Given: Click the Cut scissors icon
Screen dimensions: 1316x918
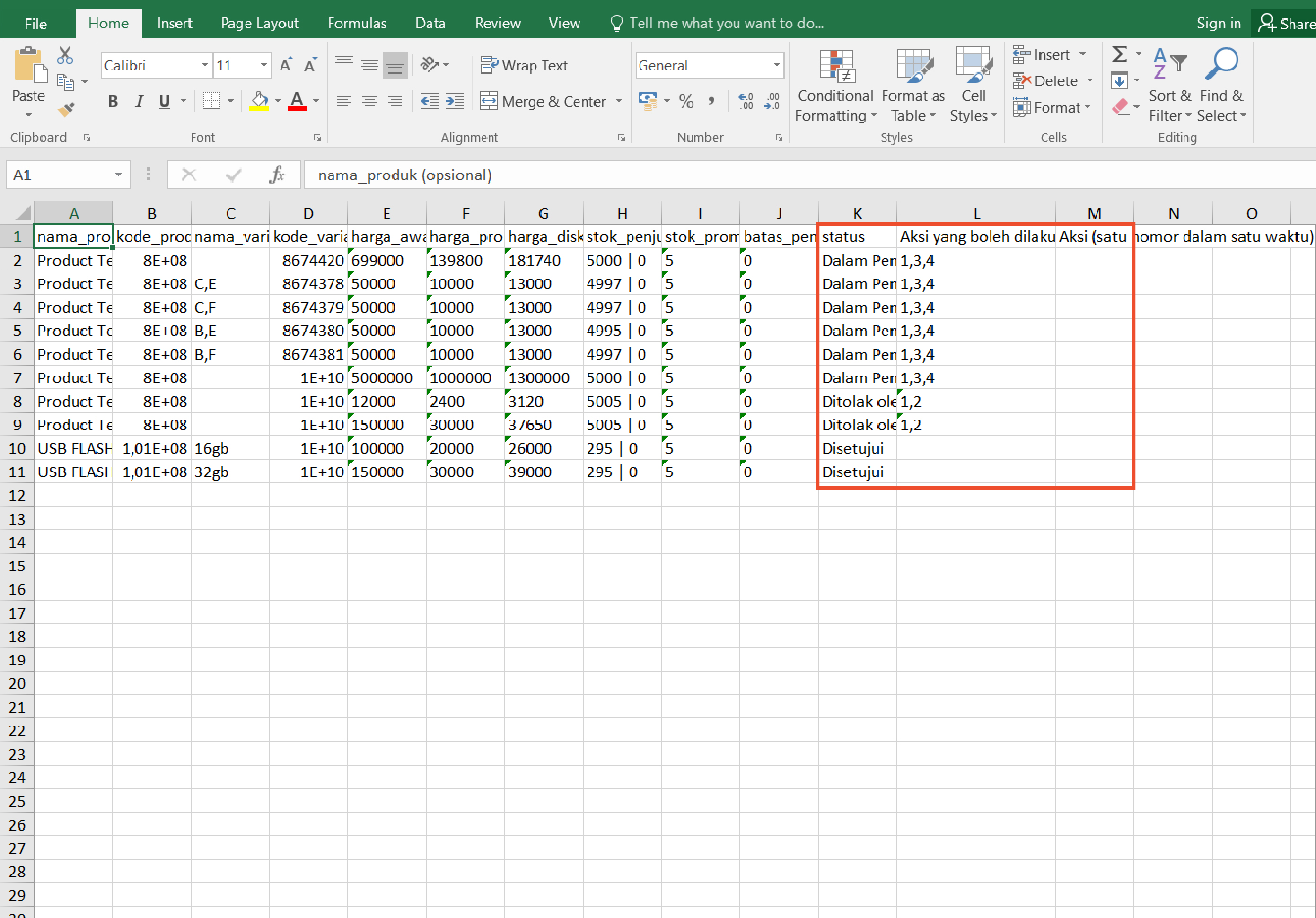Looking at the screenshot, I should click(65, 56).
